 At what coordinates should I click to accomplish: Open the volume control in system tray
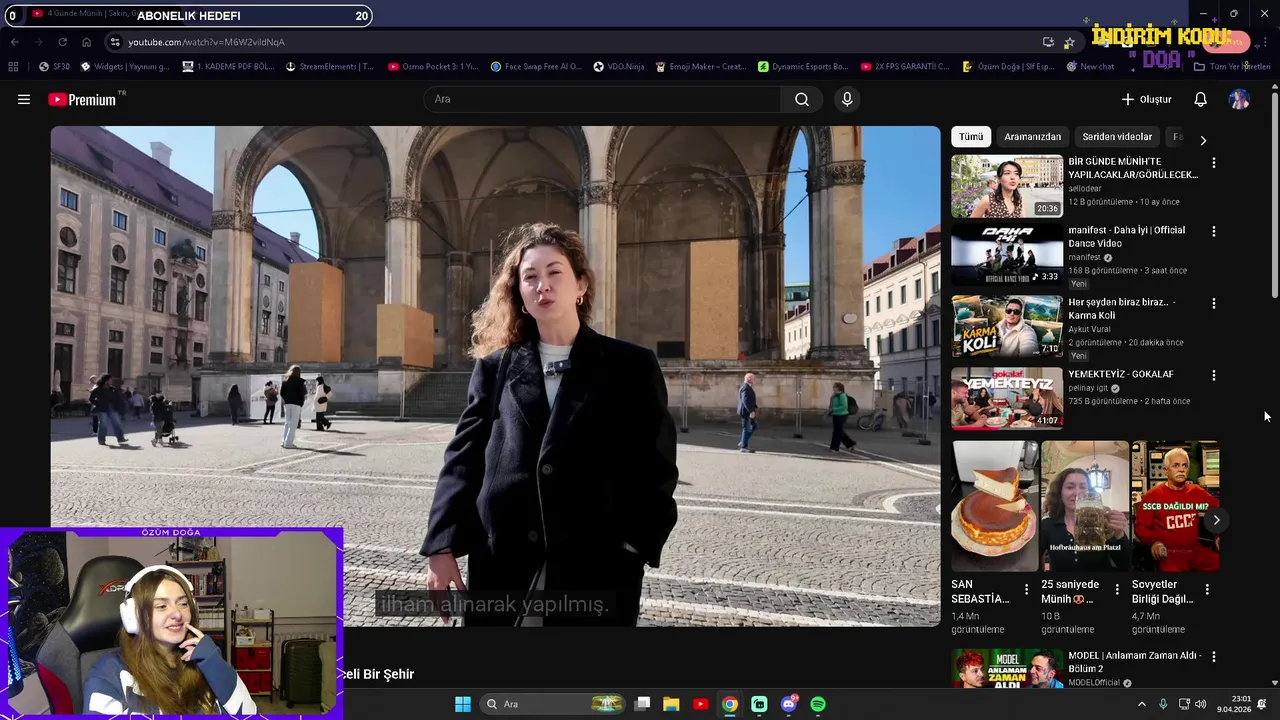[x=1200, y=704]
